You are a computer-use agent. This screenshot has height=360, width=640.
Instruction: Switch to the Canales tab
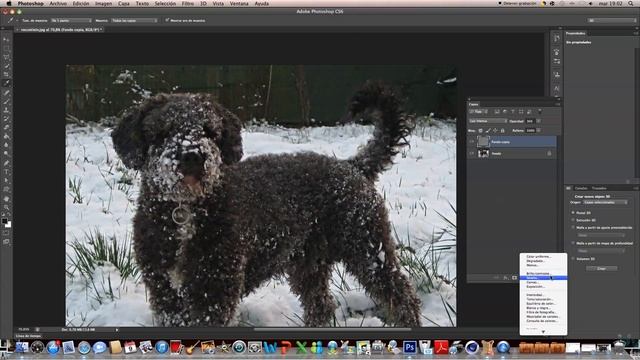click(580, 188)
